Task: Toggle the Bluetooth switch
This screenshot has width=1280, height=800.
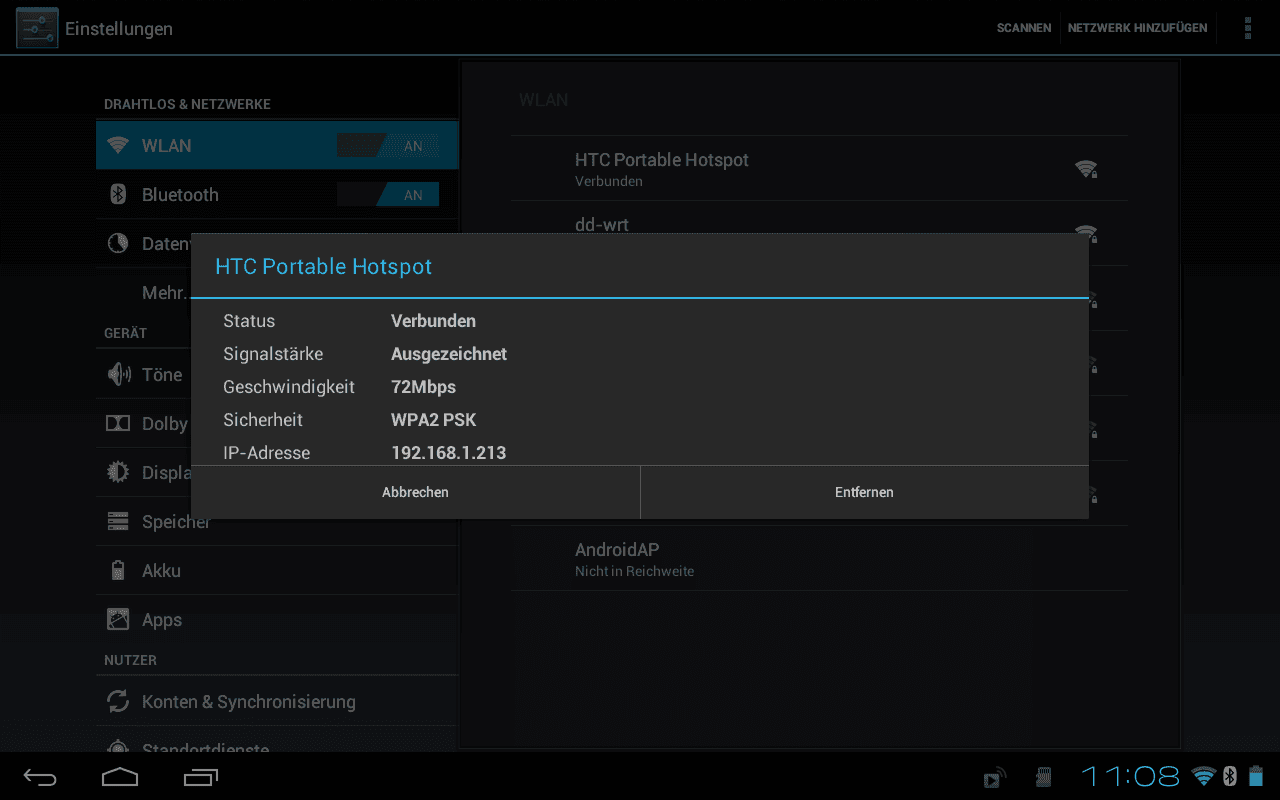Action: pyautogui.click(x=388, y=195)
